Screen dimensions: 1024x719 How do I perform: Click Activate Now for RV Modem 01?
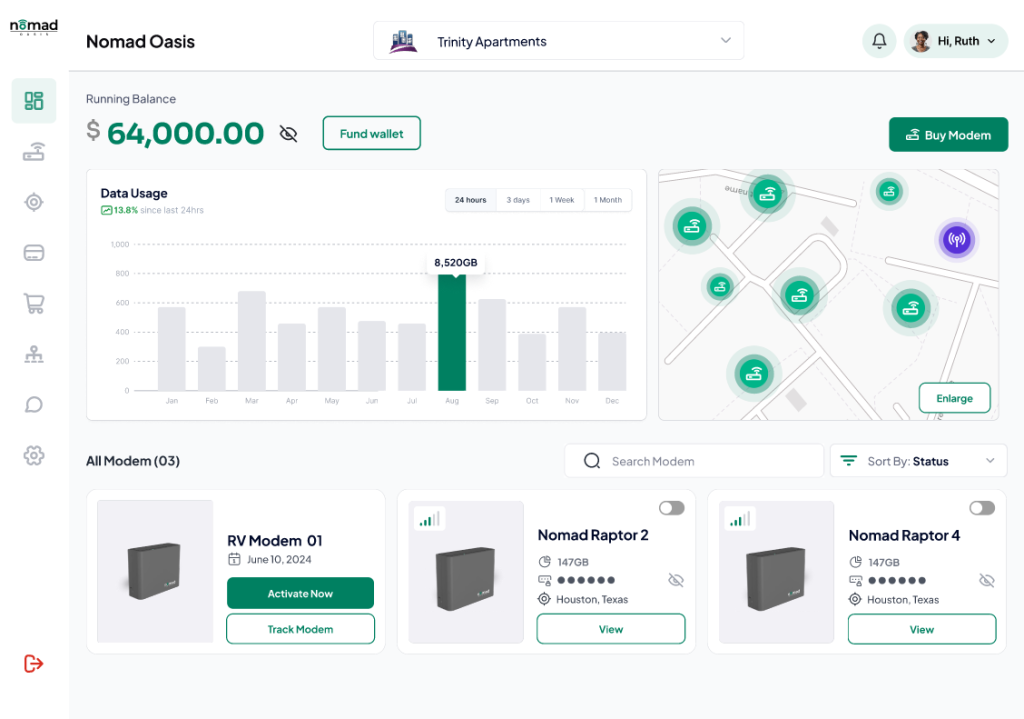coord(300,593)
